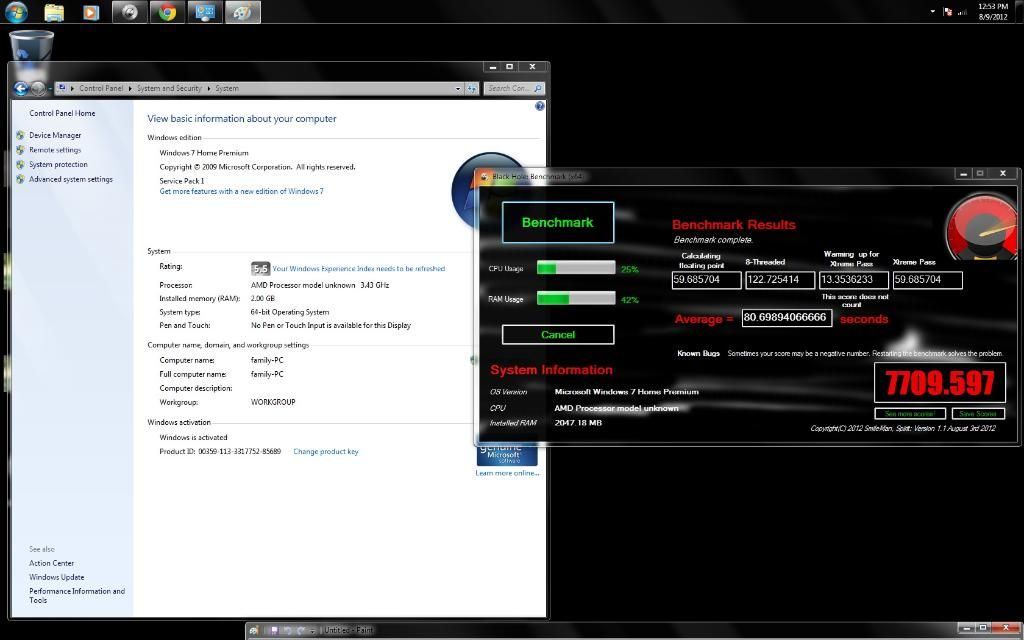Click the Change product key link

[326, 451]
